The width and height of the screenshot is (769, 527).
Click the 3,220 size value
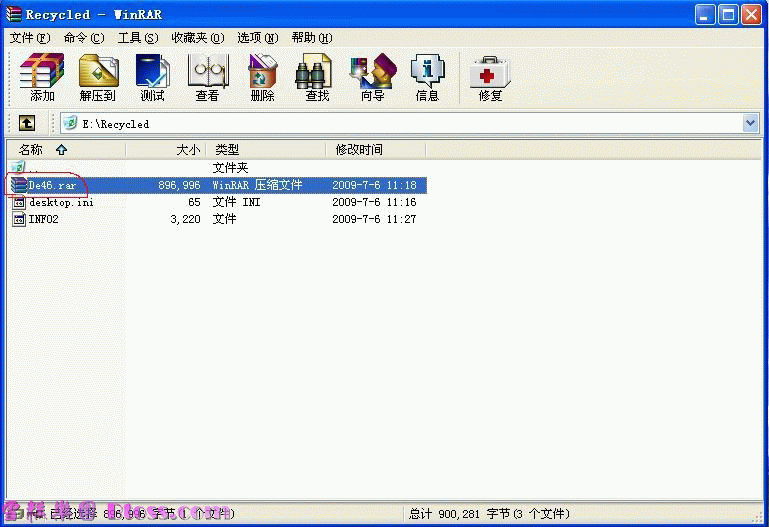[185, 219]
